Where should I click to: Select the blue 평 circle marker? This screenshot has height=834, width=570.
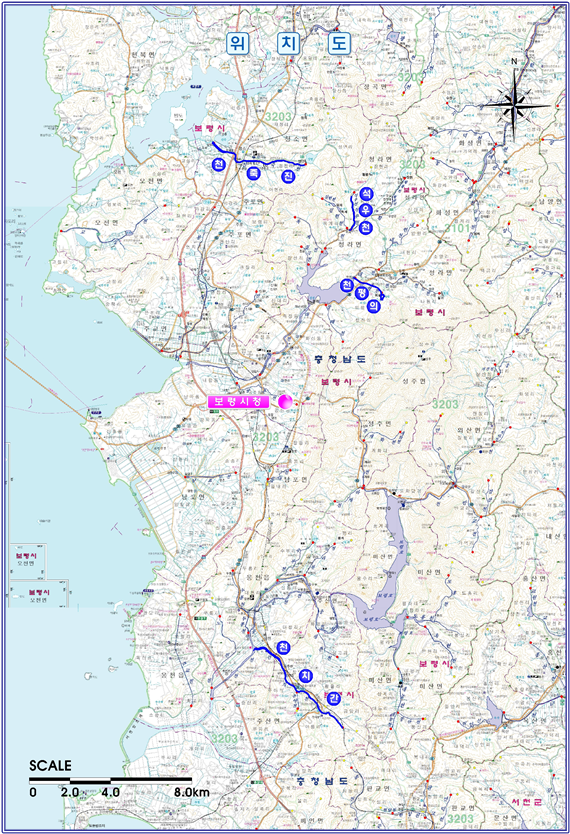[362, 293]
